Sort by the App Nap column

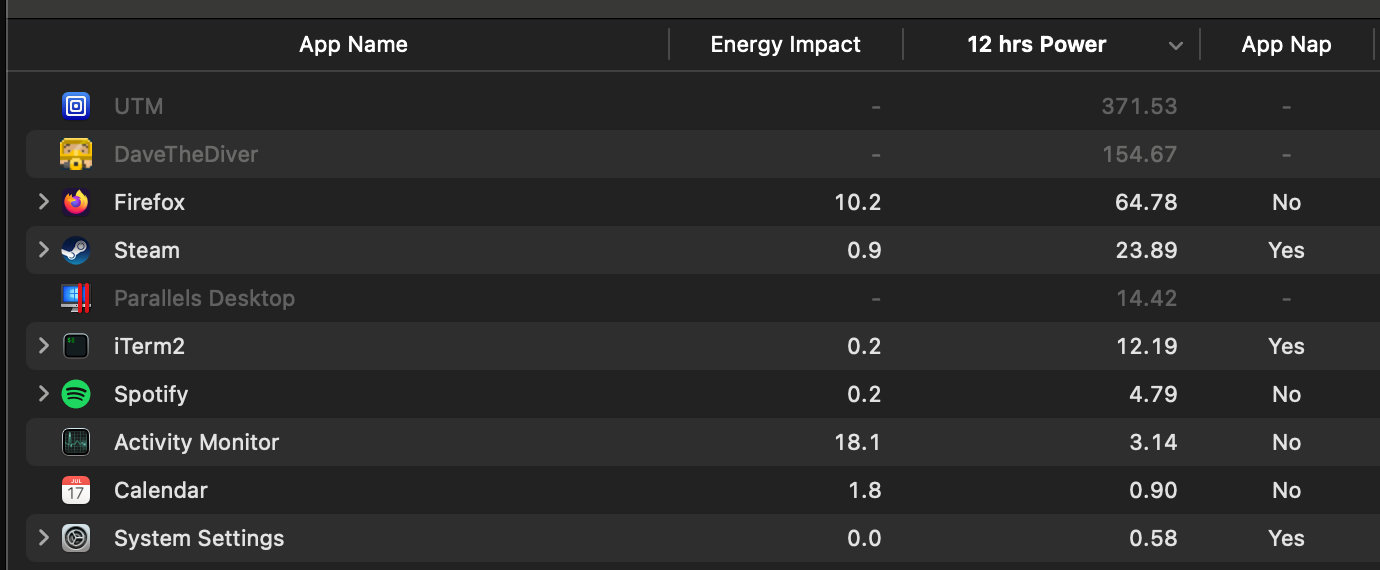1286,44
